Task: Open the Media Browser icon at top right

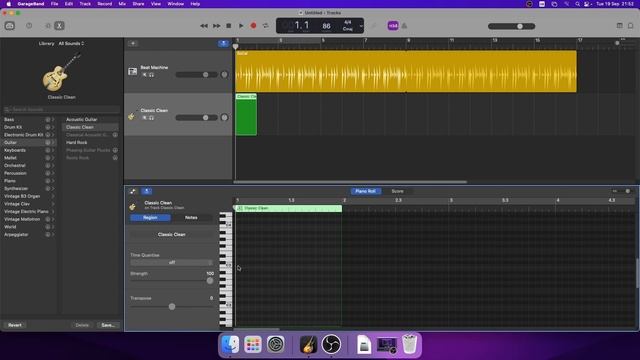Action: 631,26
